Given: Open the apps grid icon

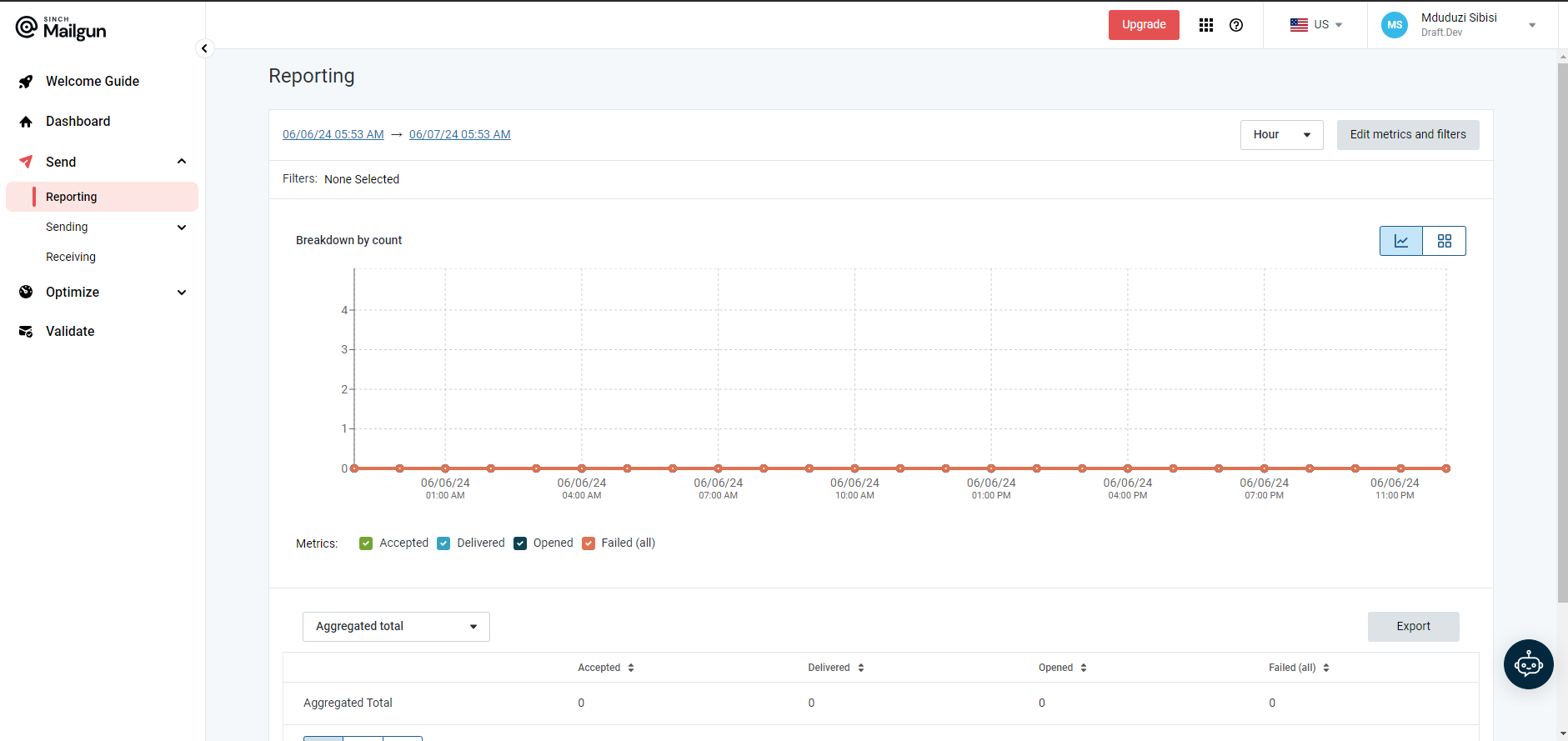Looking at the screenshot, I should tap(1206, 25).
